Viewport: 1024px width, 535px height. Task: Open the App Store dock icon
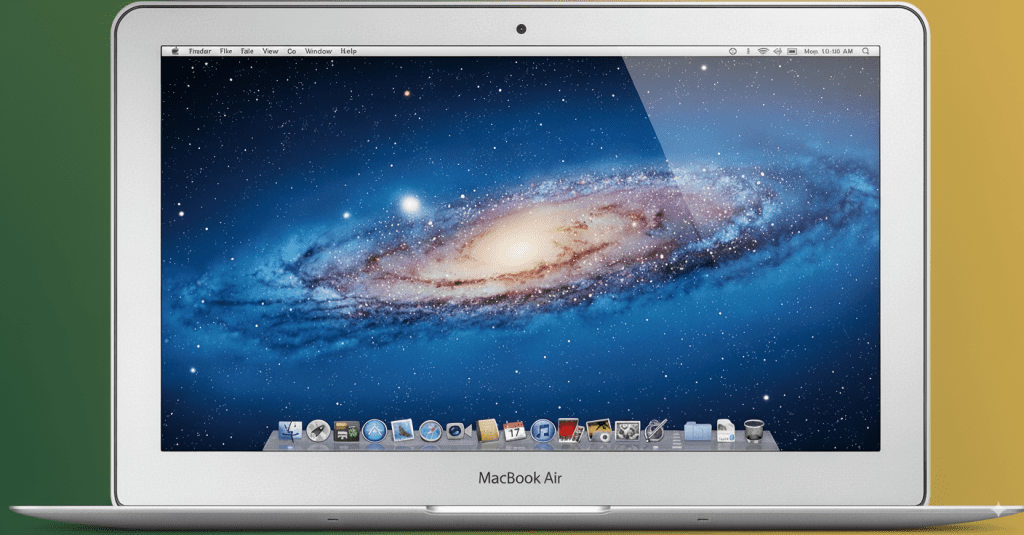(375, 431)
